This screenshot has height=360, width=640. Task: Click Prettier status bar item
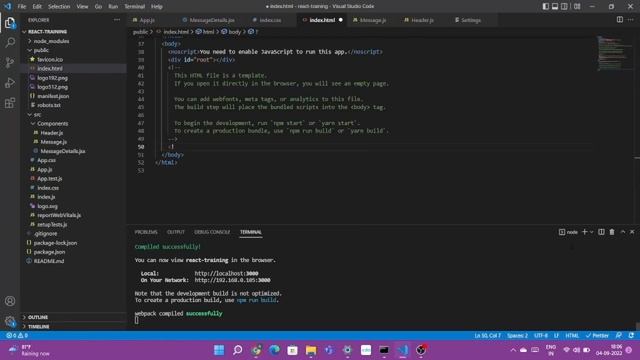click(597, 336)
